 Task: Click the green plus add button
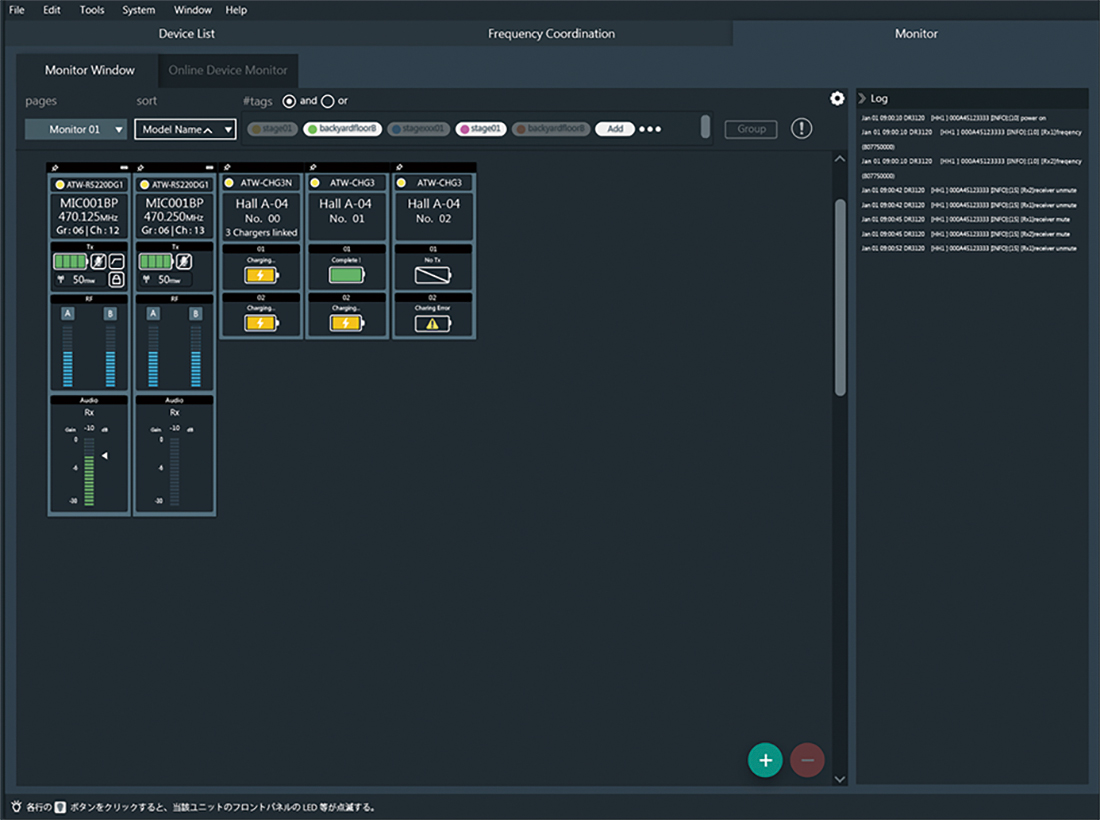[x=765, y=760]
